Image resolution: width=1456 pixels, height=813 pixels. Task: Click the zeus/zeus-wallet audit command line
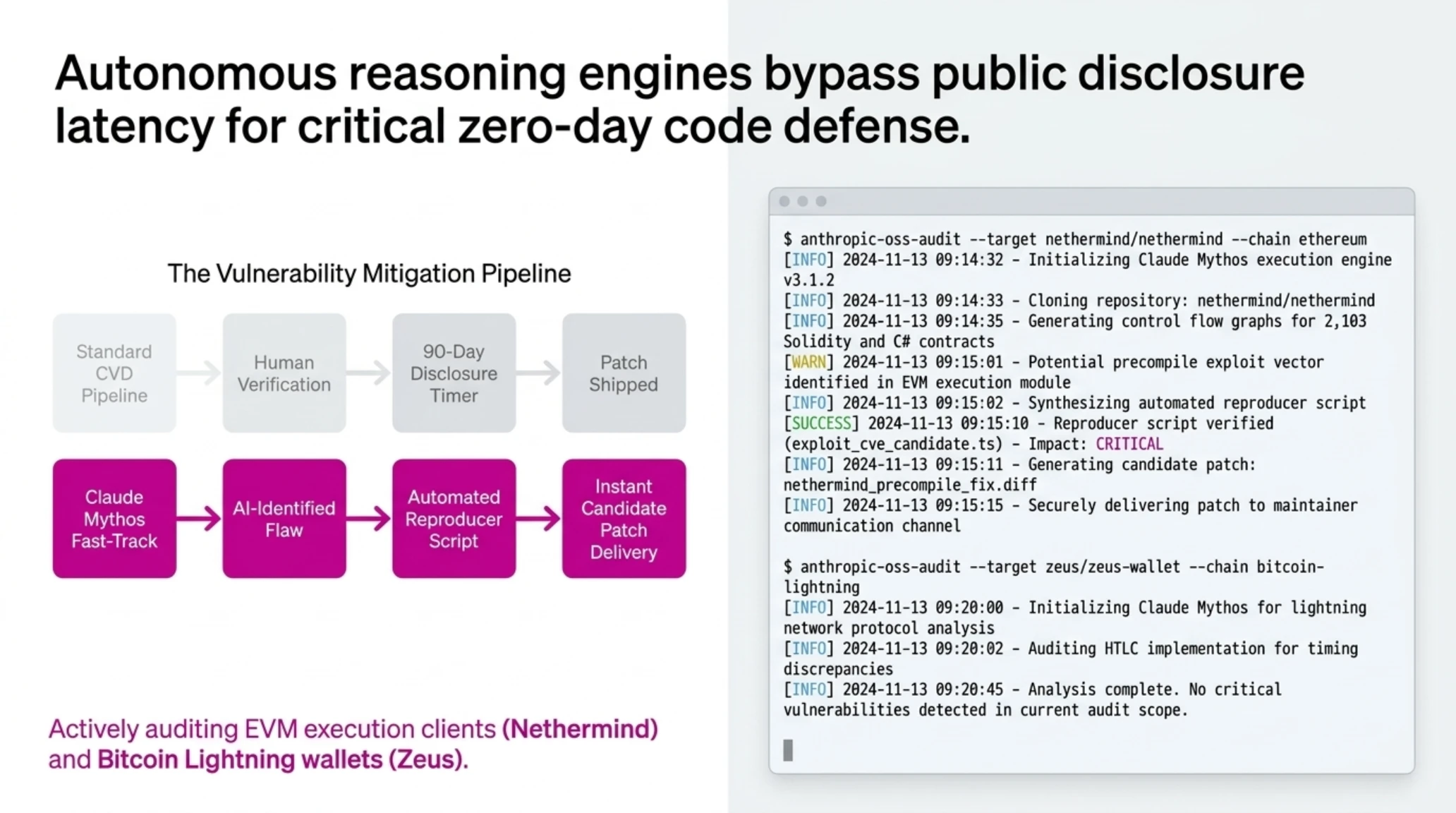coord(1054,577)
